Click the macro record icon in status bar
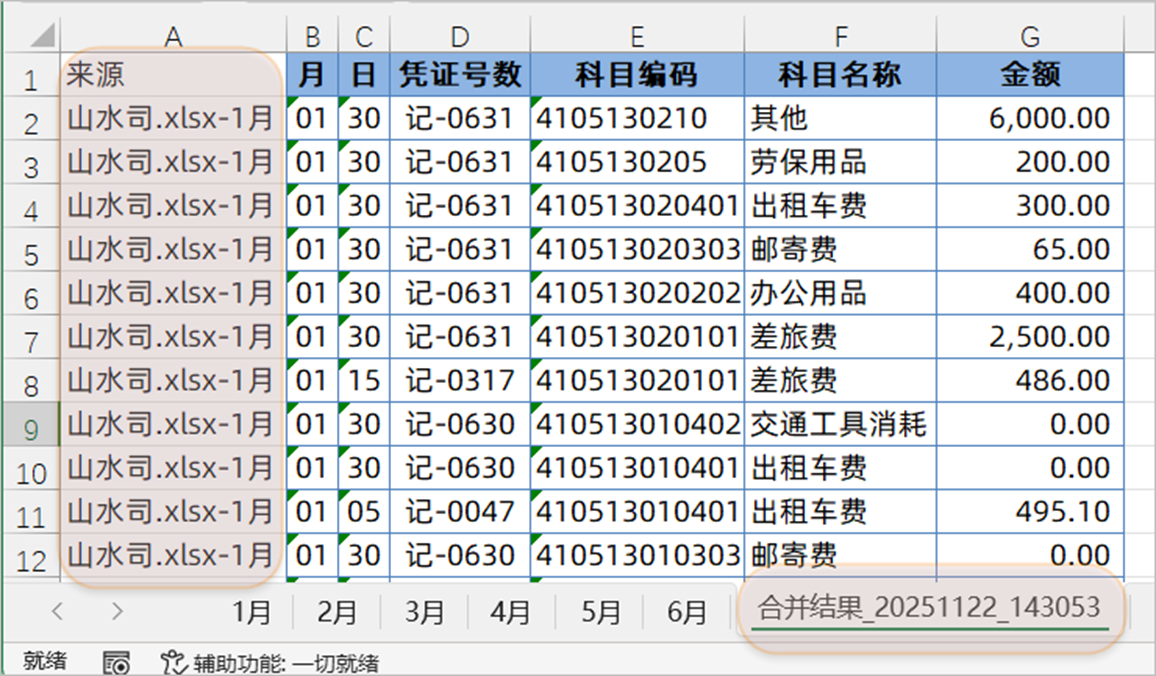This screenshot has height=676, width=1156. click(117, 662)
